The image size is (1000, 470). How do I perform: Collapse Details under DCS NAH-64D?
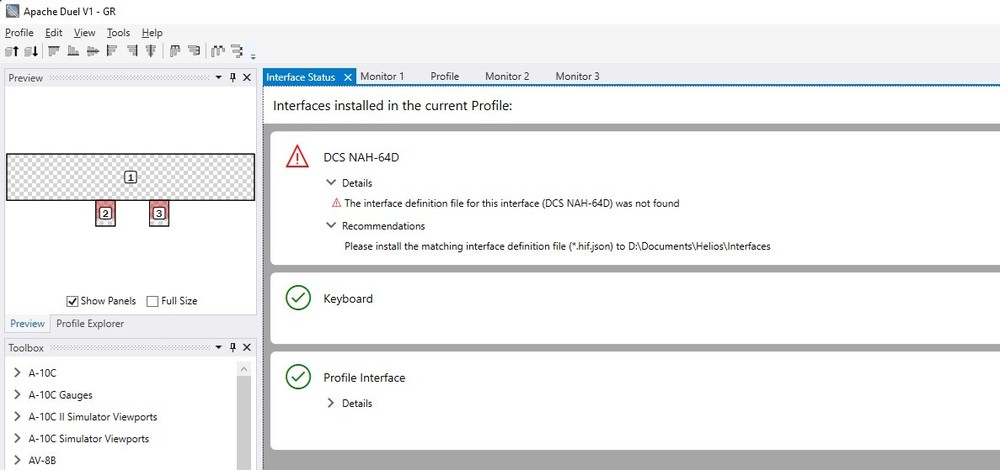[332, 183]
